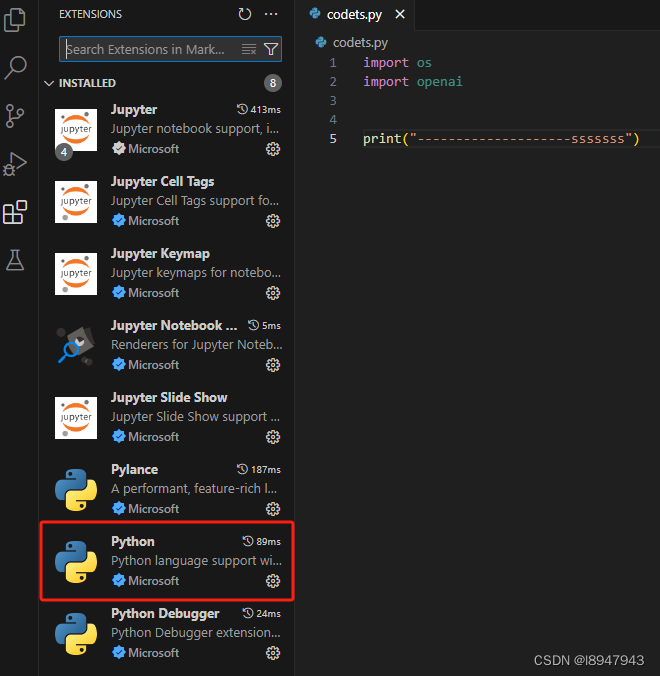Click the Jupyter Keymap logo
The height and width of the screenshot is (676, 660).
tap(76, 274)
